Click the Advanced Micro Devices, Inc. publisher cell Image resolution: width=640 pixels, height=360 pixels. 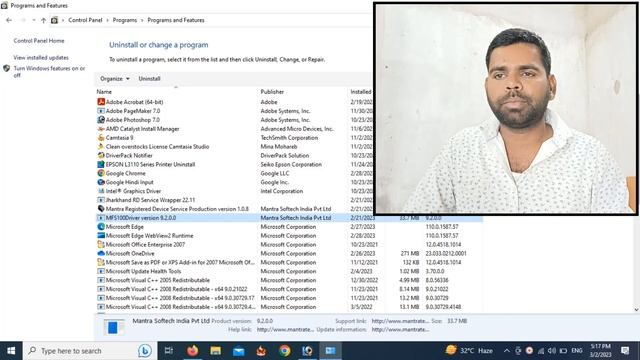pyautogui.click(x=297, y=129)
